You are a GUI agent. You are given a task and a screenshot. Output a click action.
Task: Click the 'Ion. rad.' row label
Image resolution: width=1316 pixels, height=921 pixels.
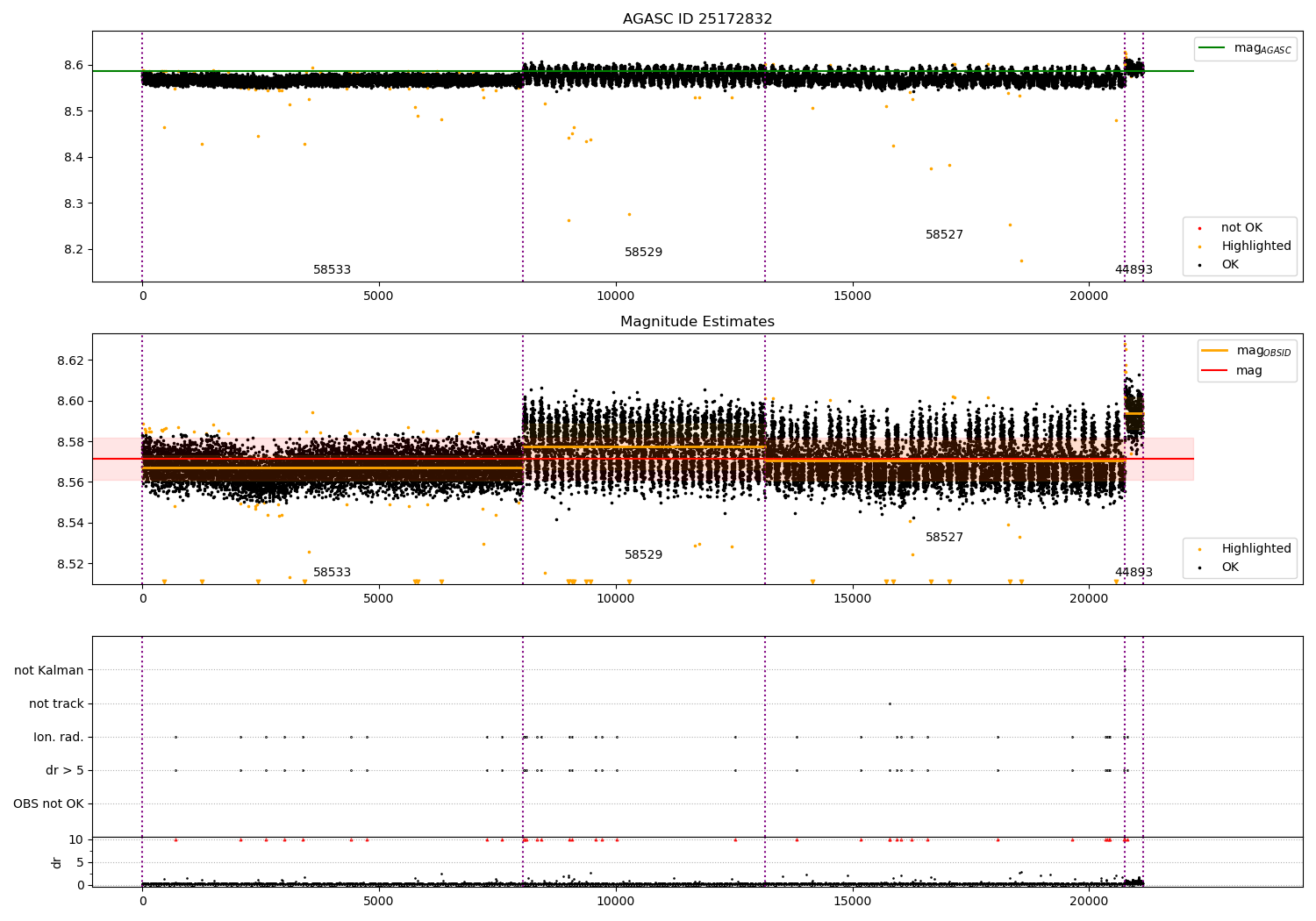click(59, 738)
